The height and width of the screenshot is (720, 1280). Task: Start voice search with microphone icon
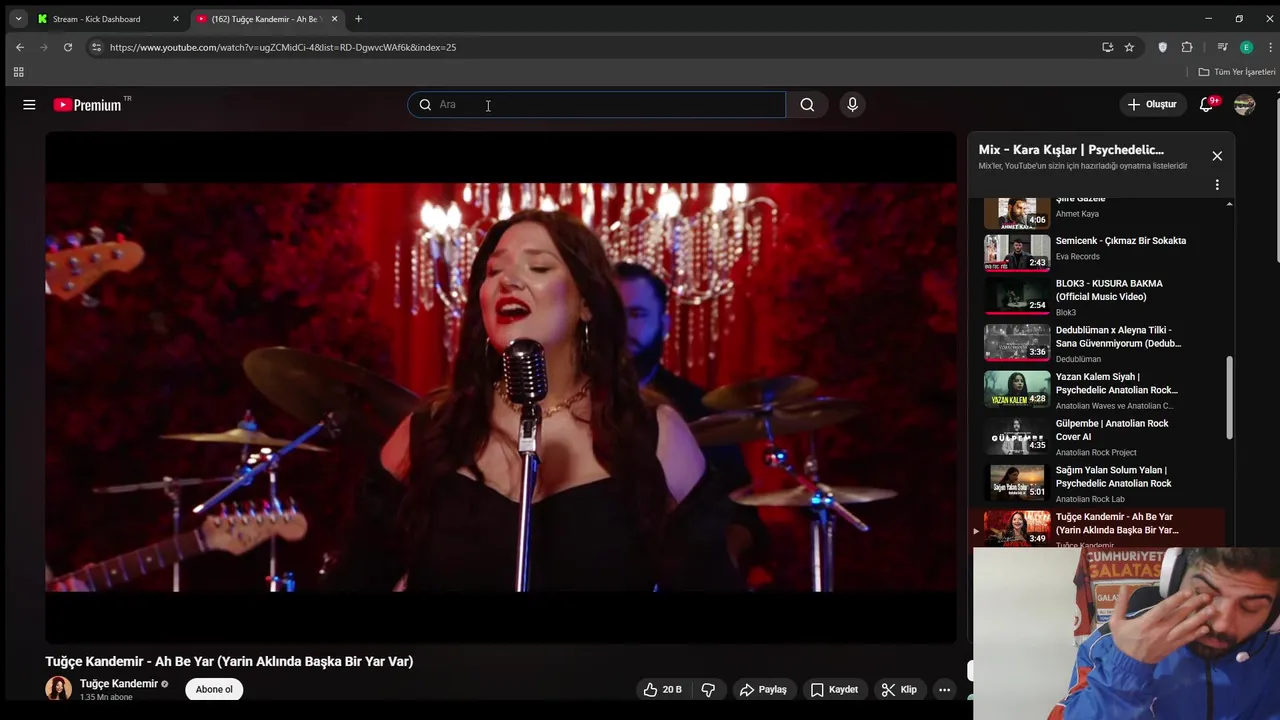pos(852,104)
